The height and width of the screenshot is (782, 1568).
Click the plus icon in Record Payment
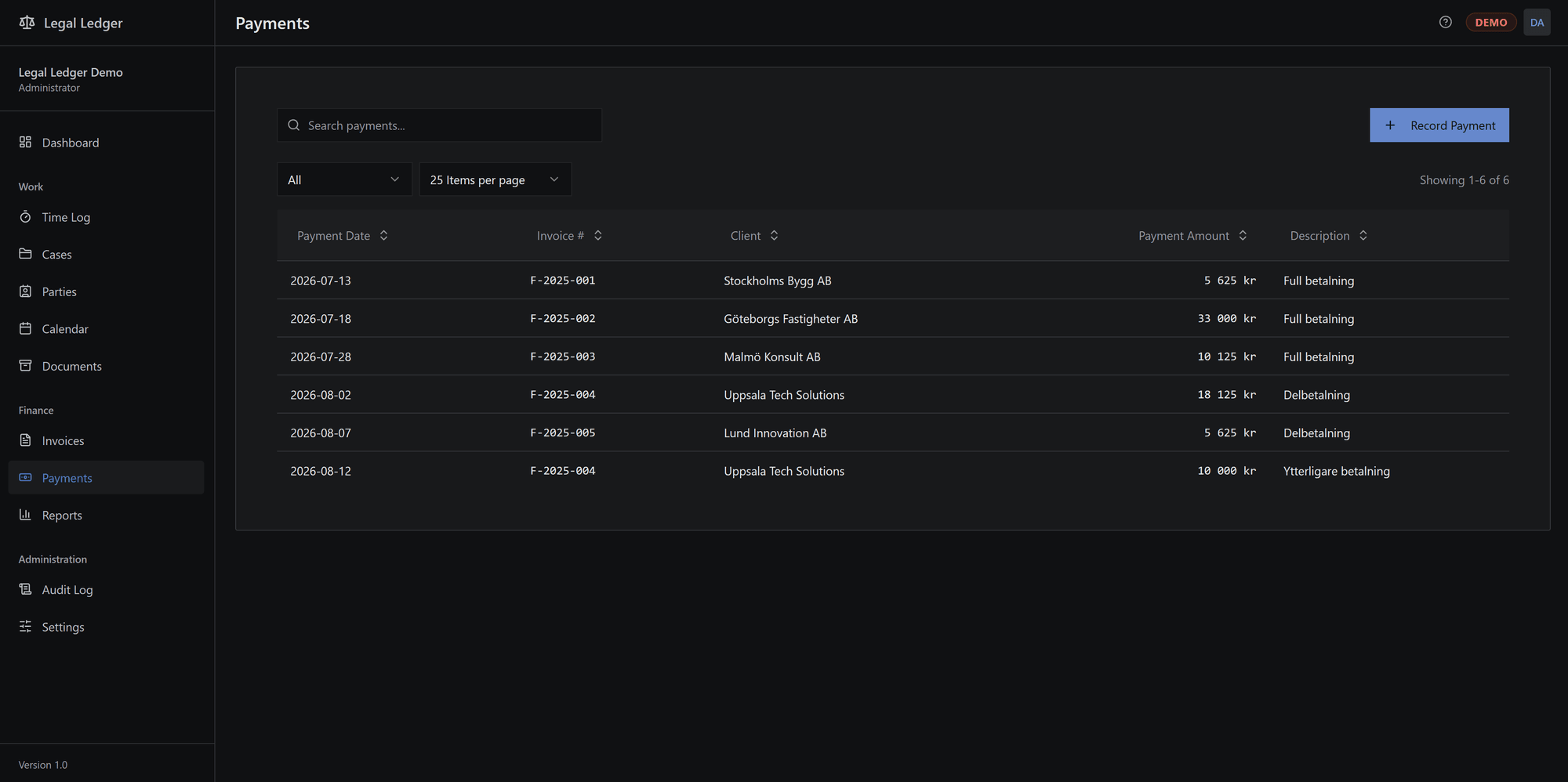pos(1390,125)
